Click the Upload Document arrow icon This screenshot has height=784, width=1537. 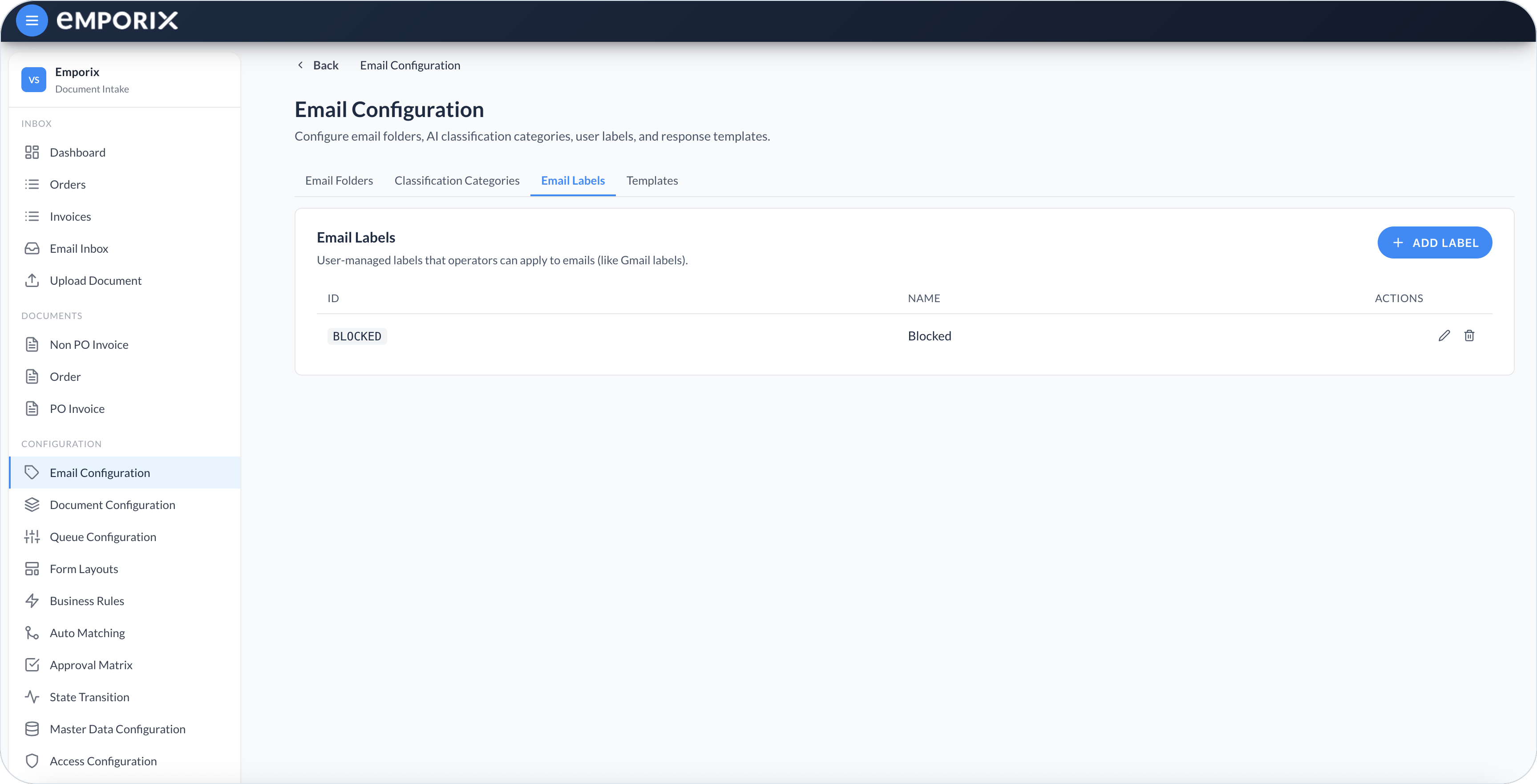(x=32, y=280)
